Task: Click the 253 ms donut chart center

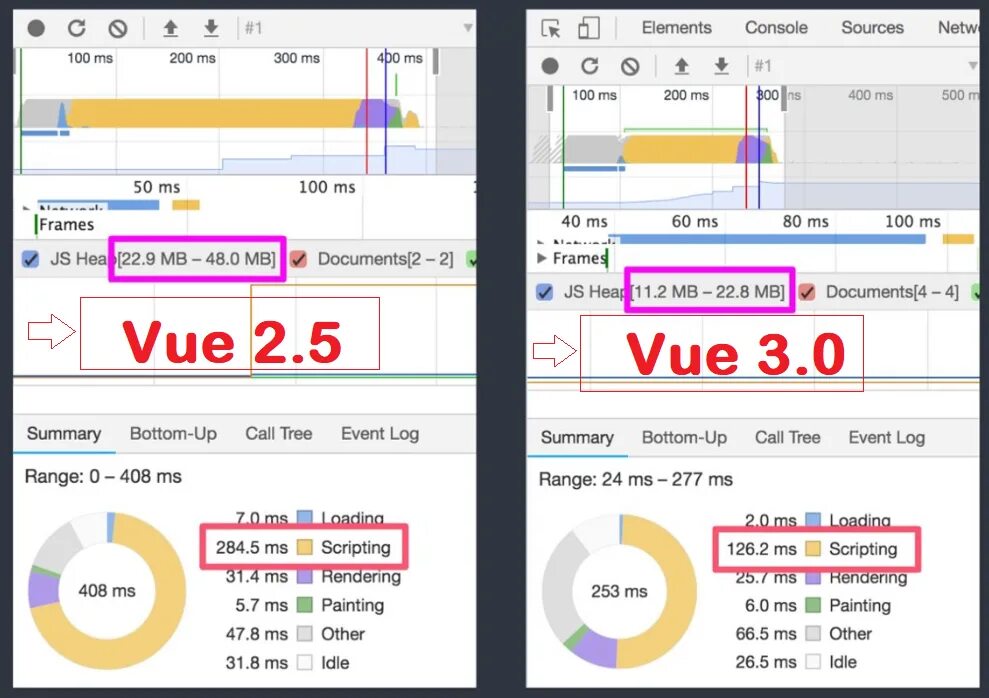Action: (x=619, y=591)
